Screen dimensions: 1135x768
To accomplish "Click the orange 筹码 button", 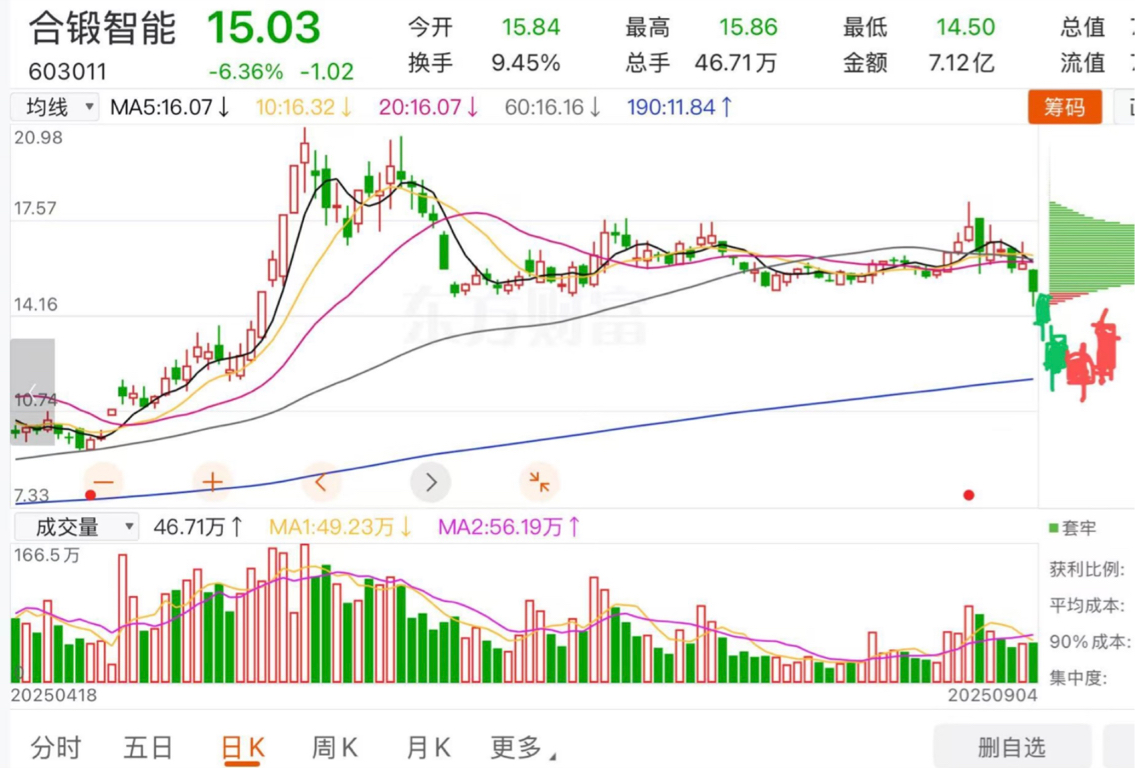I will tap(1065, 107).
